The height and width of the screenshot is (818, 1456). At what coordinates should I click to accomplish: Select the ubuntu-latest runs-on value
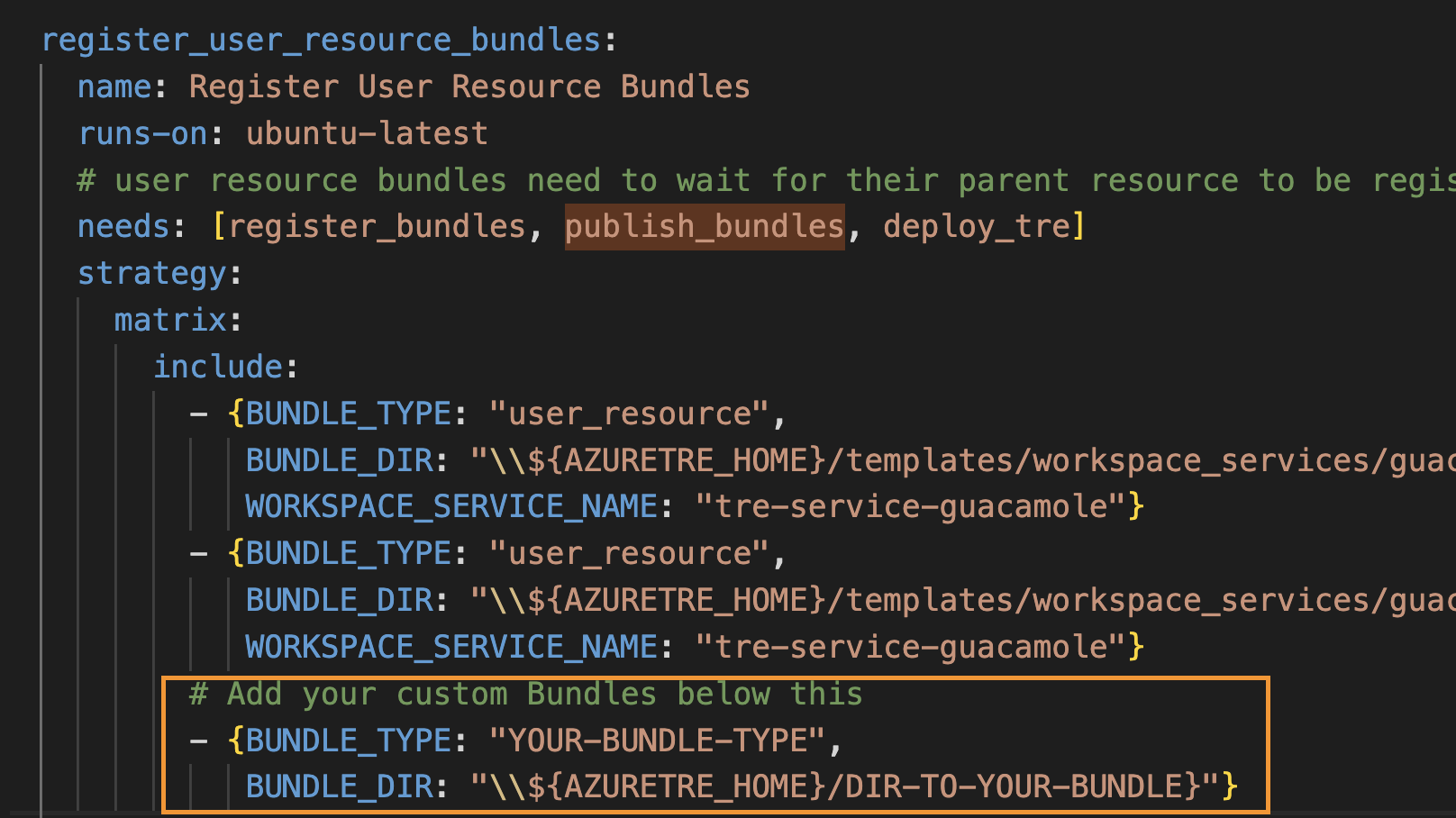(x=366, y=132)
